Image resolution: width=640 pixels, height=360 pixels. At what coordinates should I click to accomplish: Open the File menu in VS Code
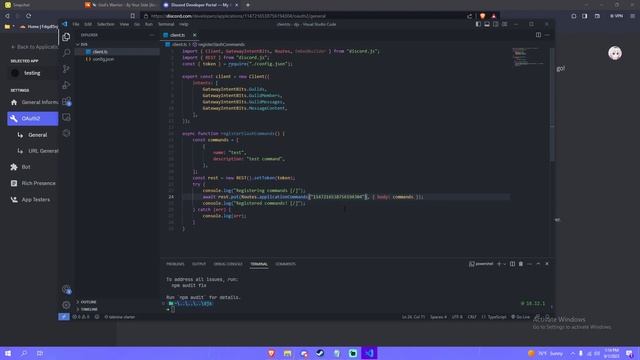click(x=76, y=24)
